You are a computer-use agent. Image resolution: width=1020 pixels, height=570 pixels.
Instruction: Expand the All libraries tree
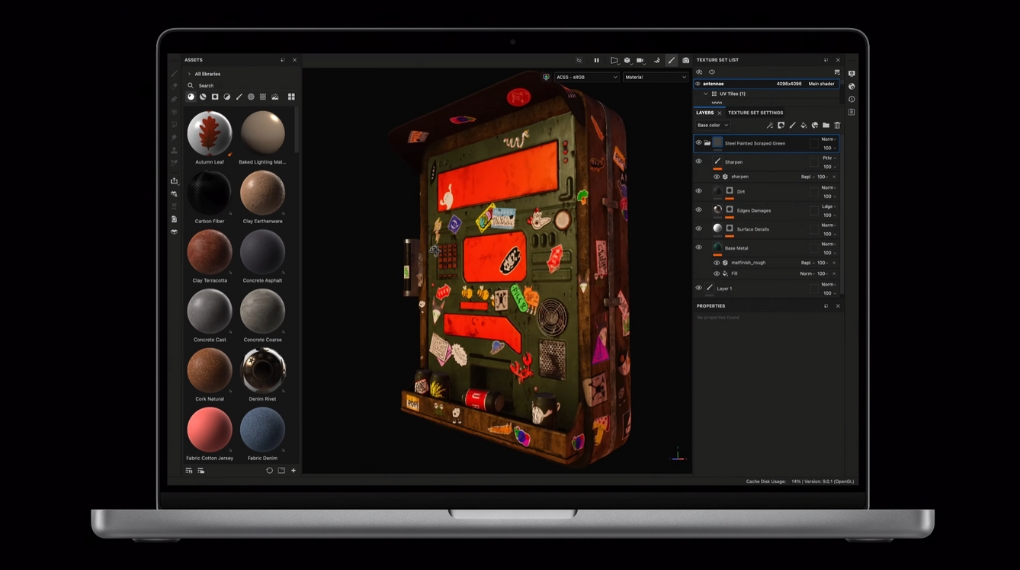189,74
